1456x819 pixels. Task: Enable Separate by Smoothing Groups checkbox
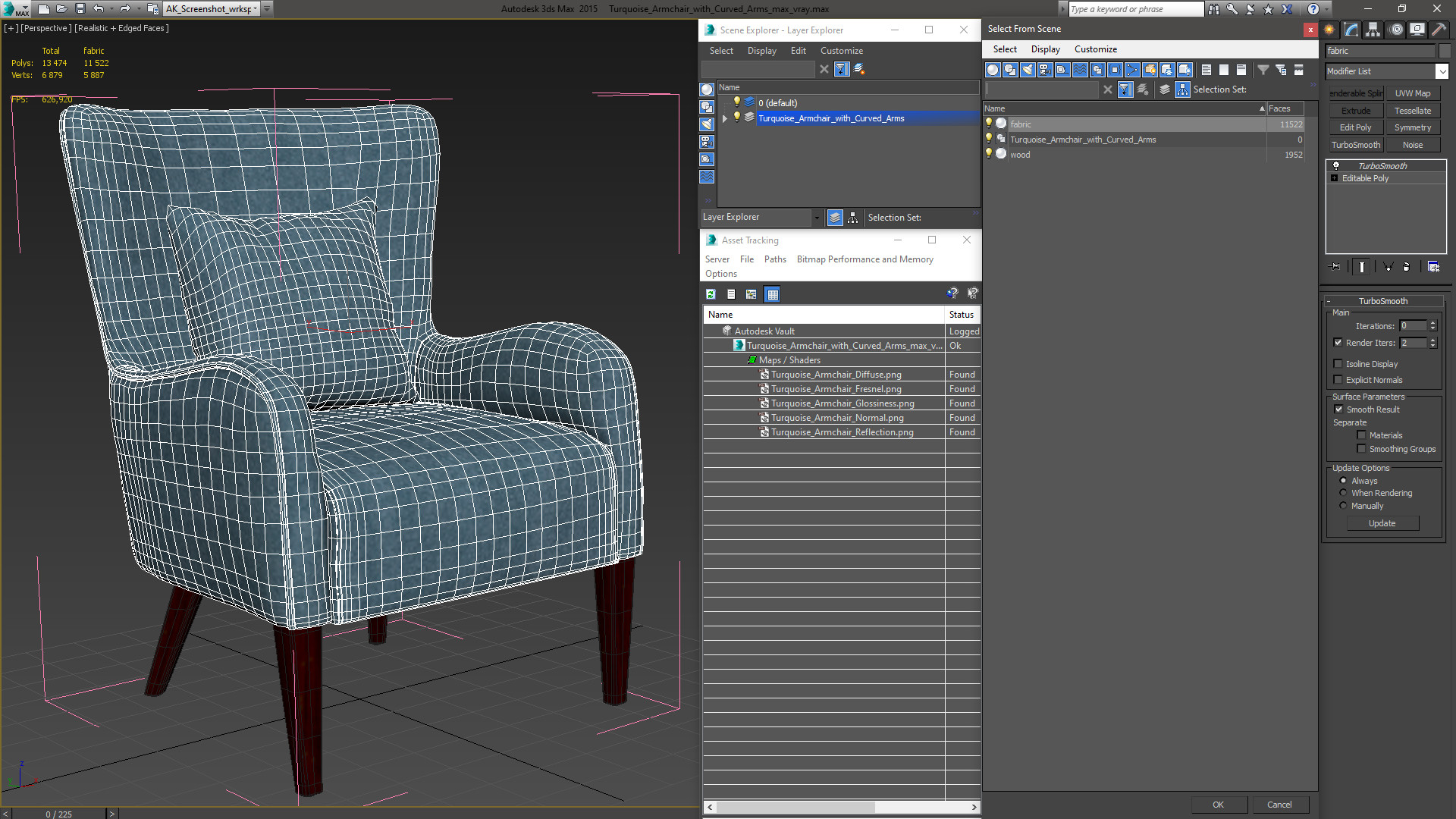coord(1362,449)
